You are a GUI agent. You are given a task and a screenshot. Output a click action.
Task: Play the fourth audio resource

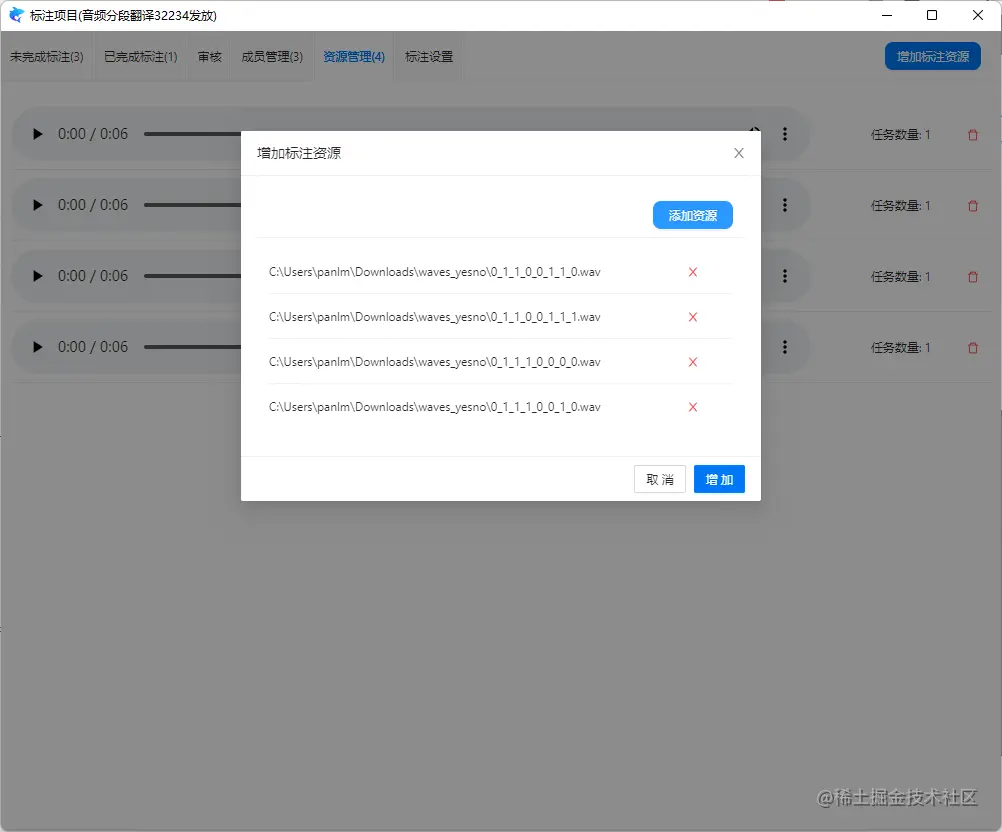tap(38, 347)
